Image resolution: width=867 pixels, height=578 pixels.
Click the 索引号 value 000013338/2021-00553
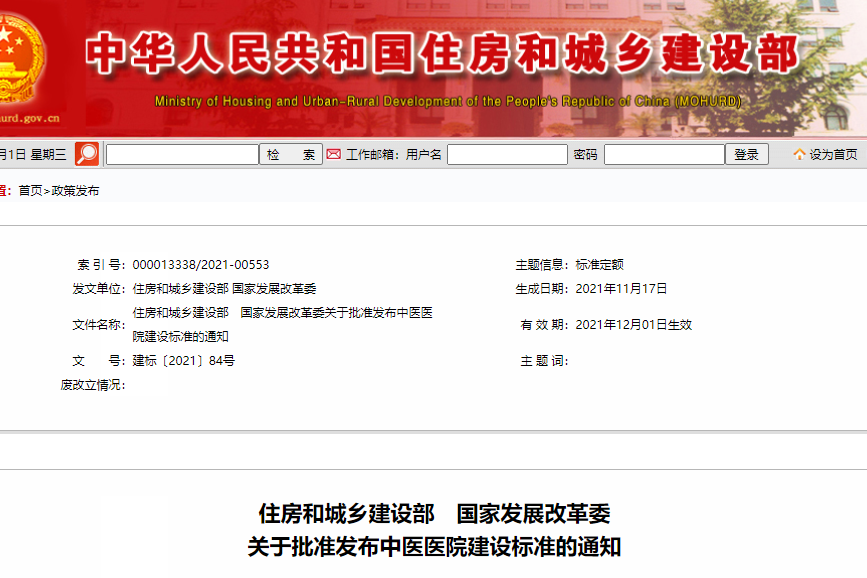point(206,261)
